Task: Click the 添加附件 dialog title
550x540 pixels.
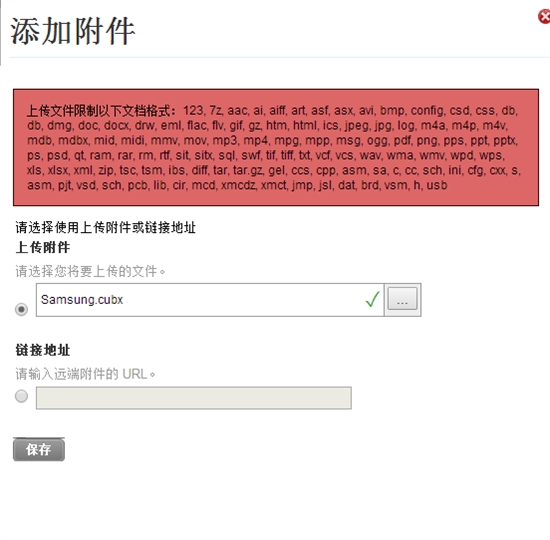Action: [x=73, y=31]
